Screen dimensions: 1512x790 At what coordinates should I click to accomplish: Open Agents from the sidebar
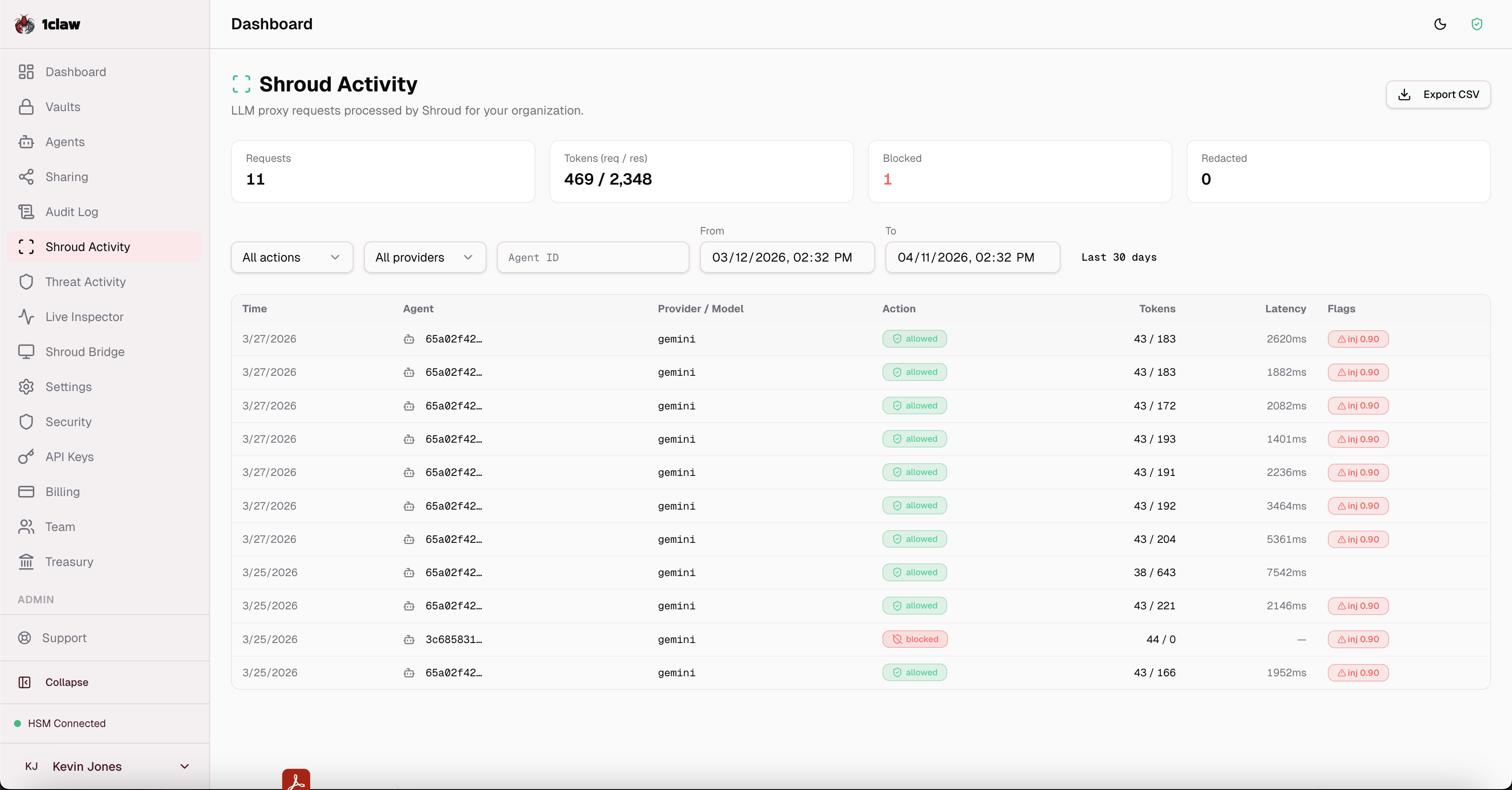(65, 142)
